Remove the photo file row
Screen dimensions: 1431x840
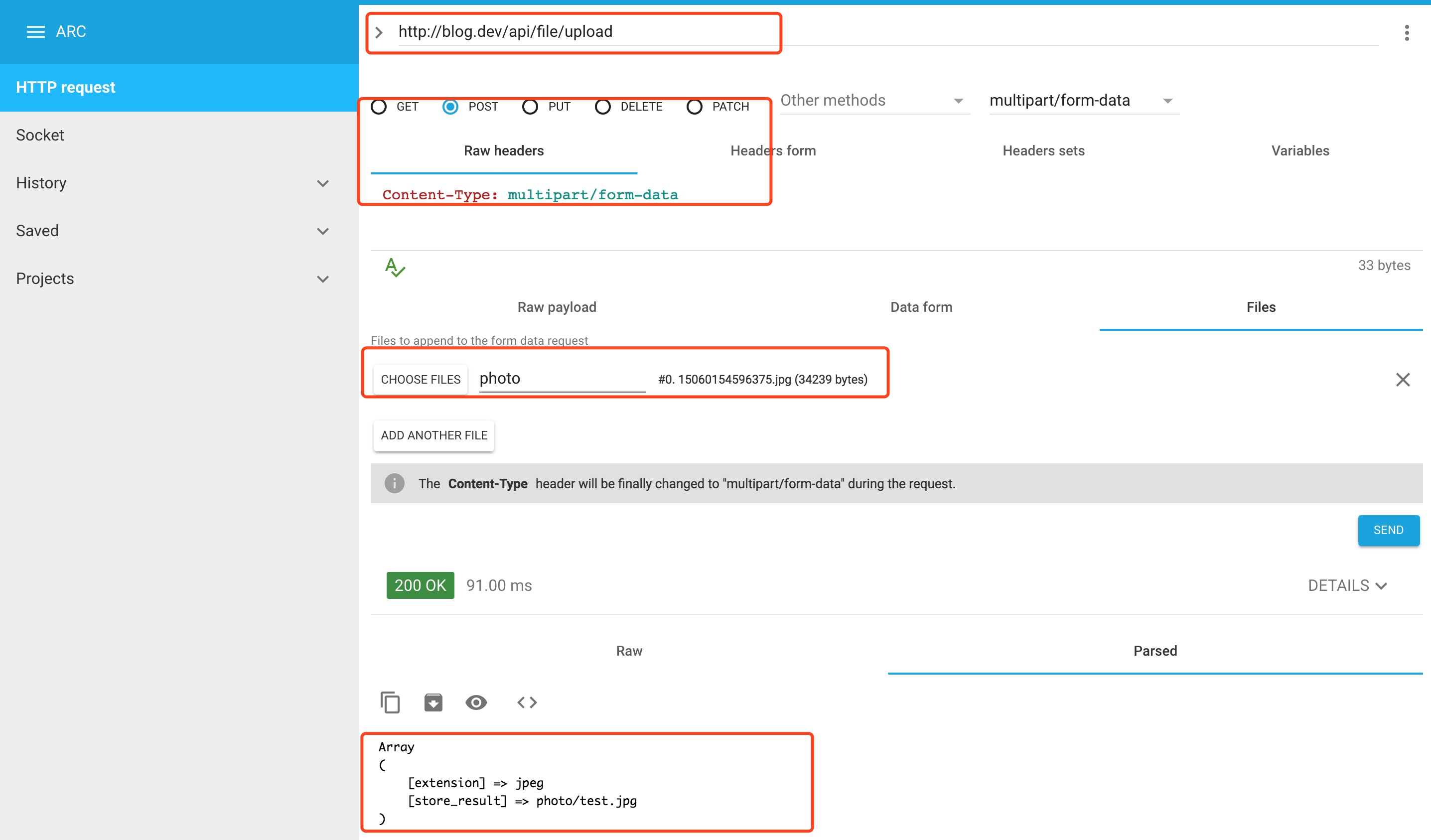(1403, 379)
